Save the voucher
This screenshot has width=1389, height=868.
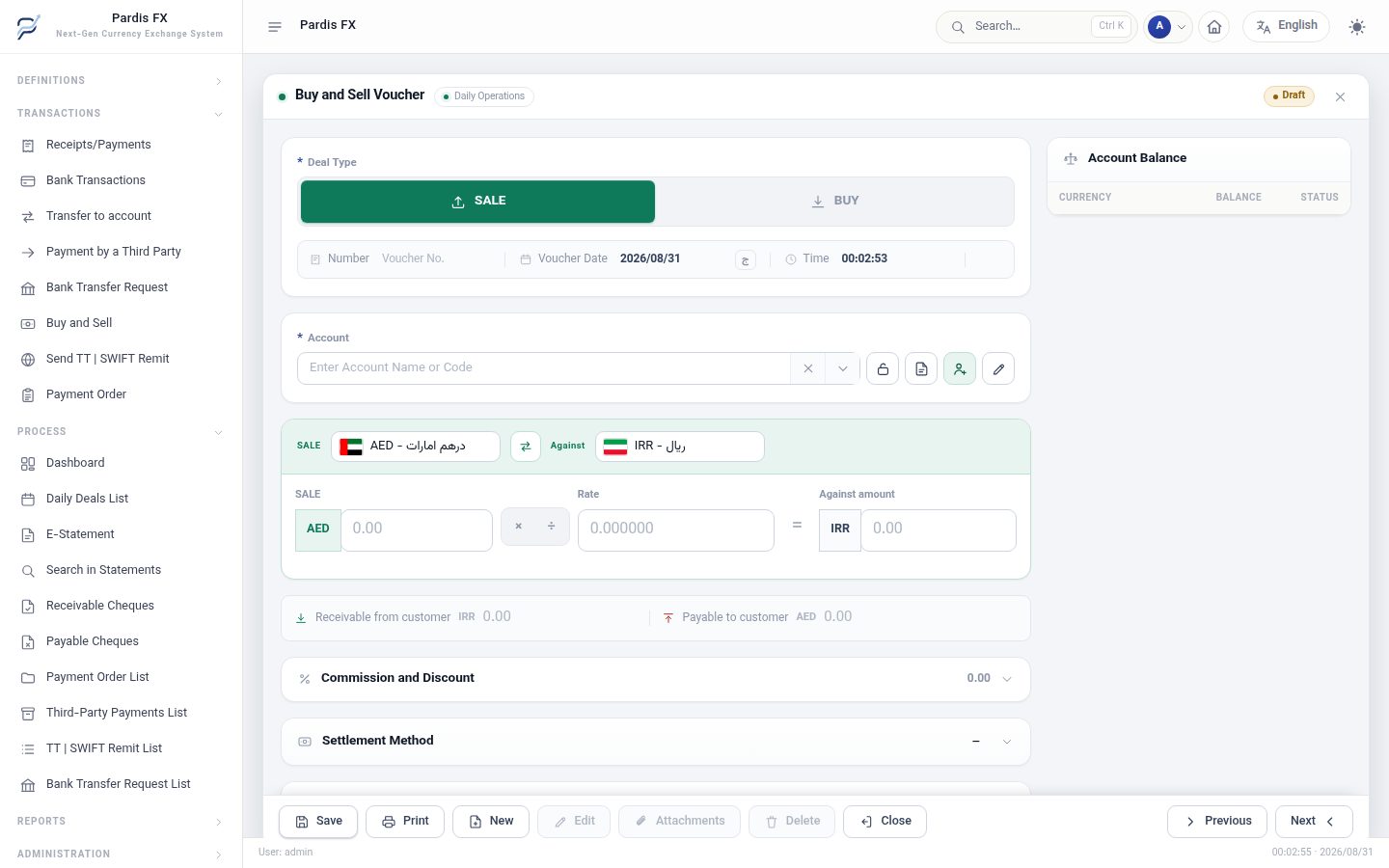pyautogui.click(x=318, y=822)
